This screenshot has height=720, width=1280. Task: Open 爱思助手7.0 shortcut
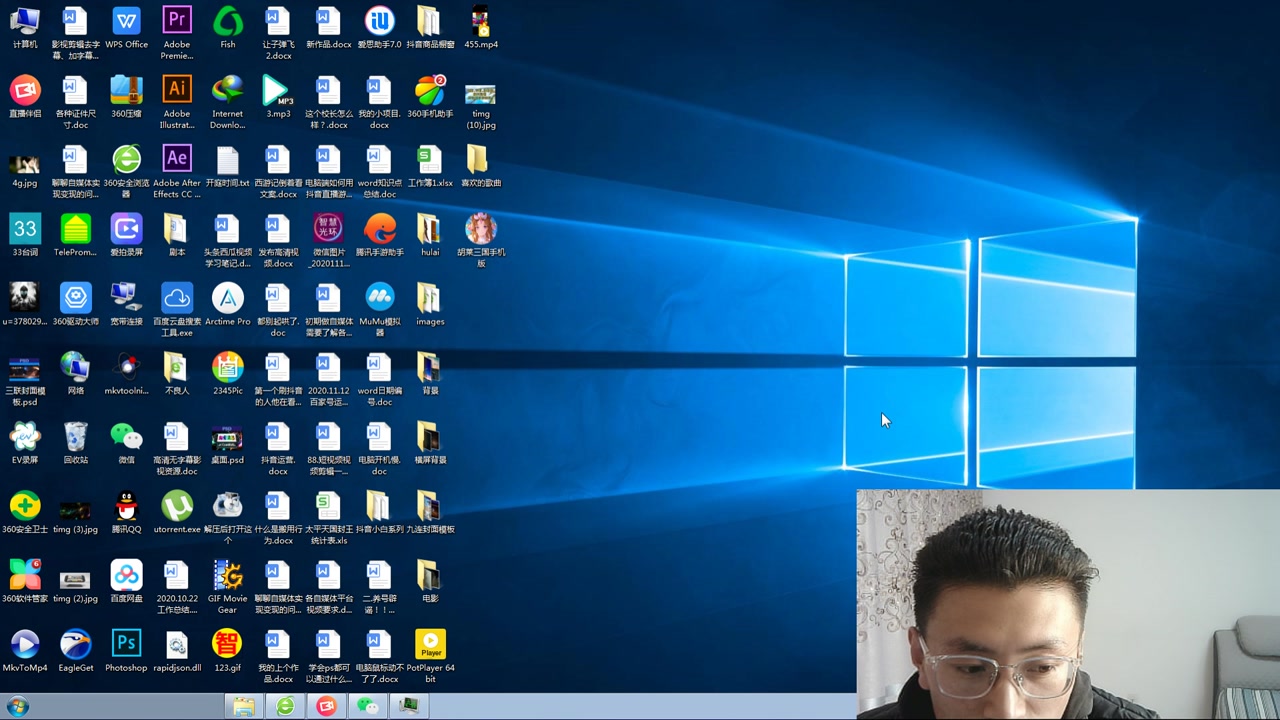tap(379, 28)
